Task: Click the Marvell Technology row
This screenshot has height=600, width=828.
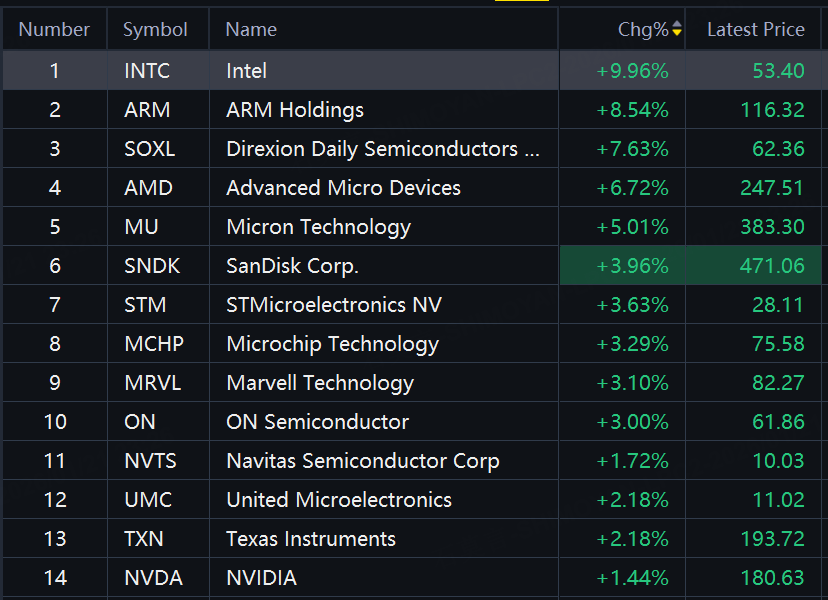Action: 320,383
